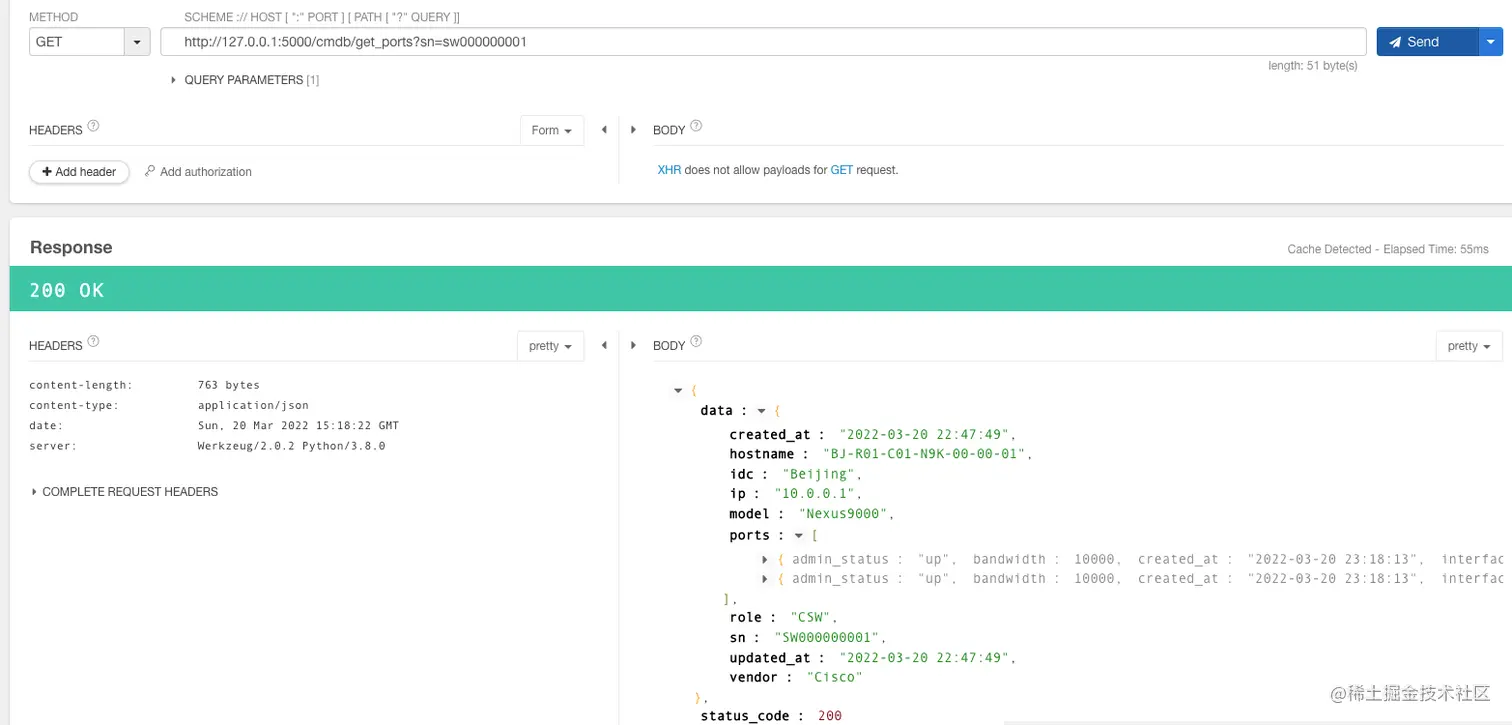Expand COMPLETE REQUEST HEADERS section
1512x725 pixels.
[35, 492]
